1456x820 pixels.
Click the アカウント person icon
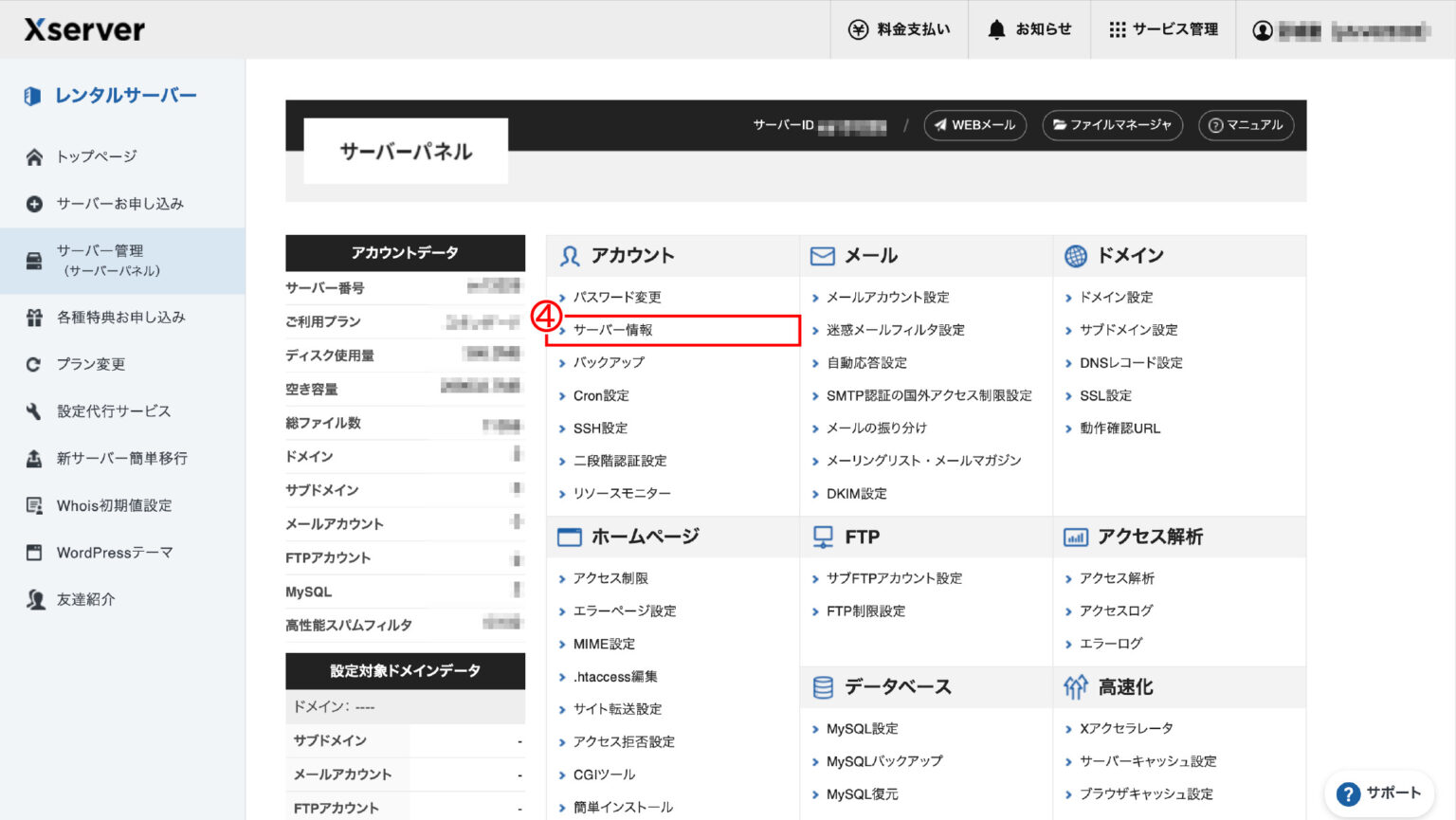569,254
